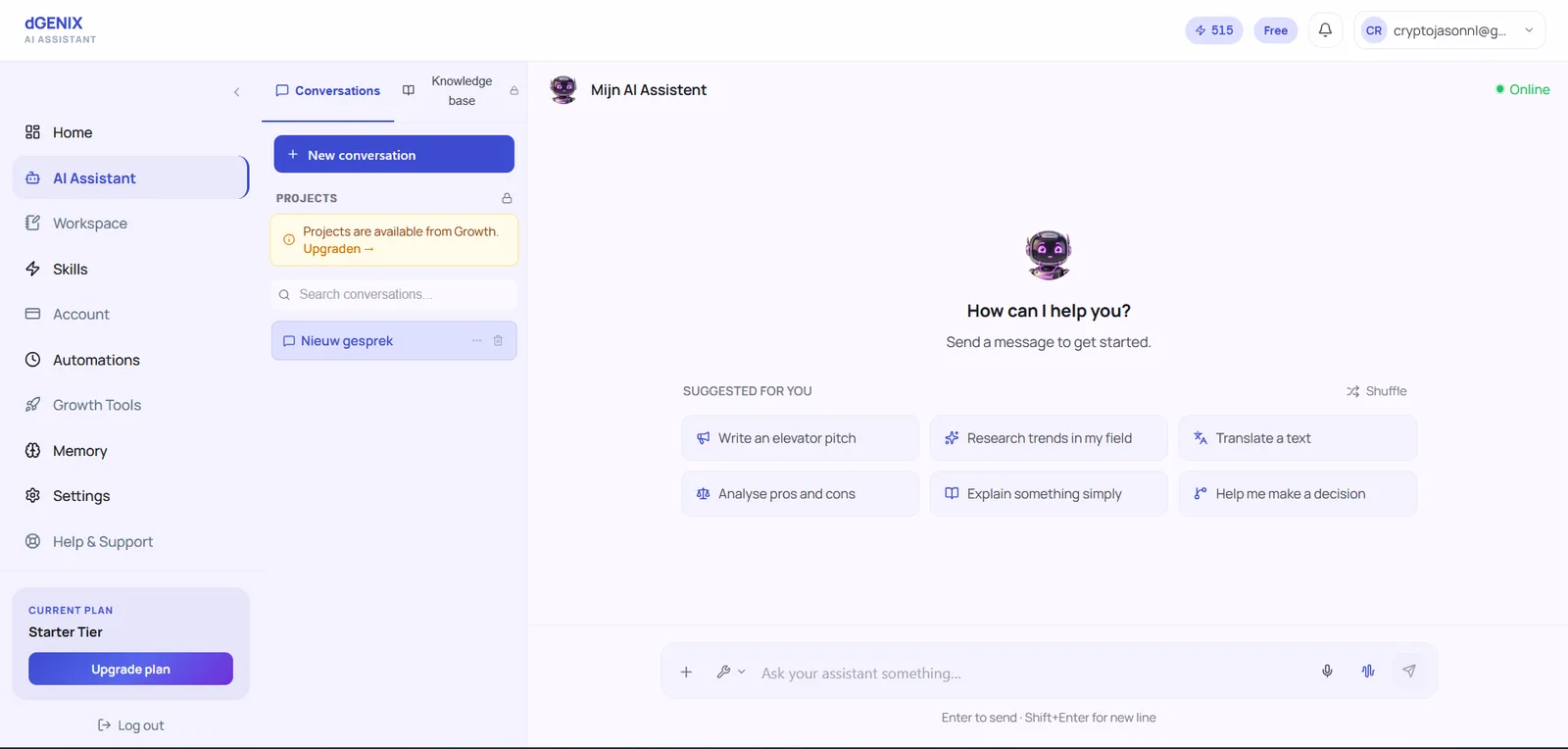Click the microphone dictation icon
Screen dimensions: 1568x749
pos(1327,672)
